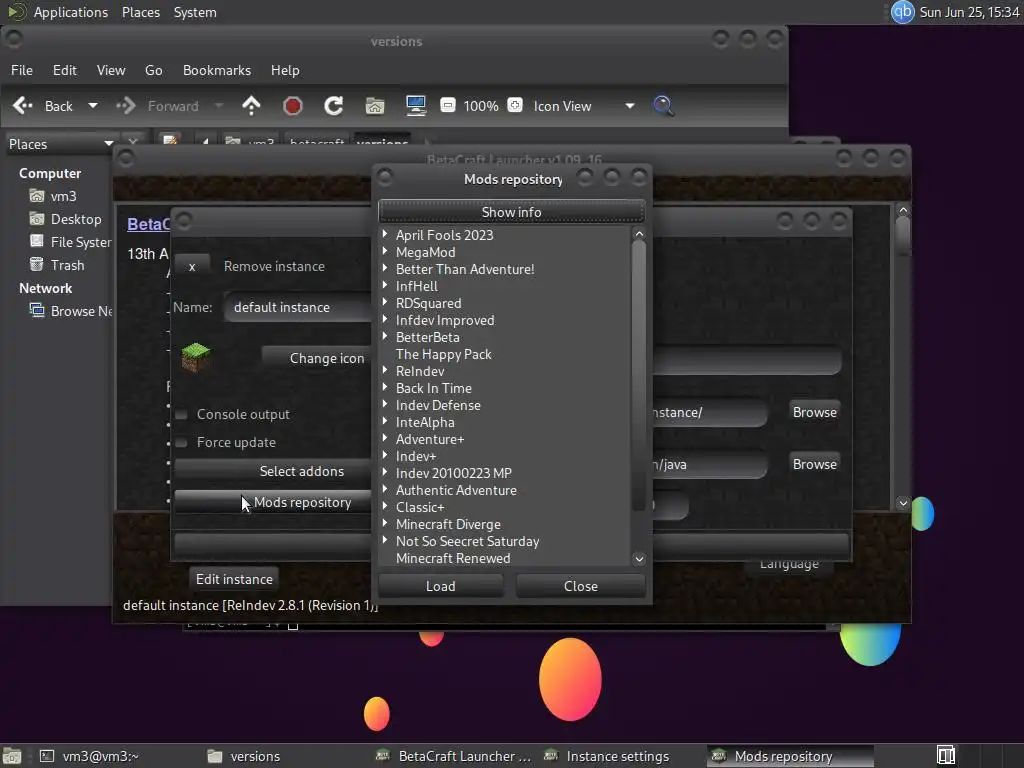1024x768 pixels.
Task: Open the Bookmarks menu
Action: coord(217,70)
